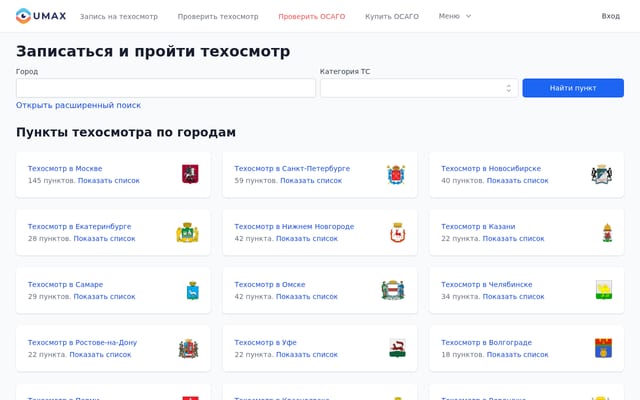Open Техосмотр в Нижнем Новгороде link

click(294, 226)
